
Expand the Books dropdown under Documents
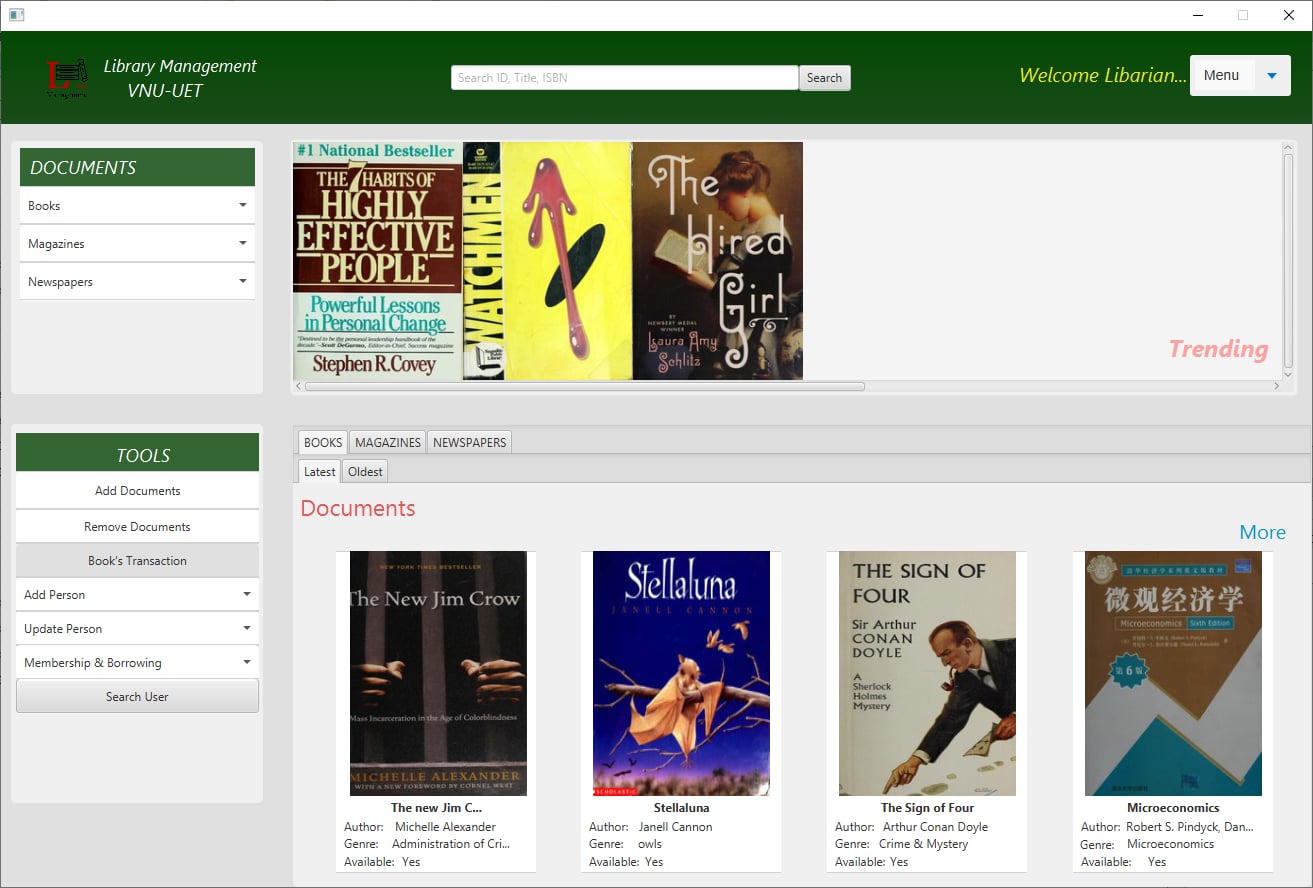137,206
